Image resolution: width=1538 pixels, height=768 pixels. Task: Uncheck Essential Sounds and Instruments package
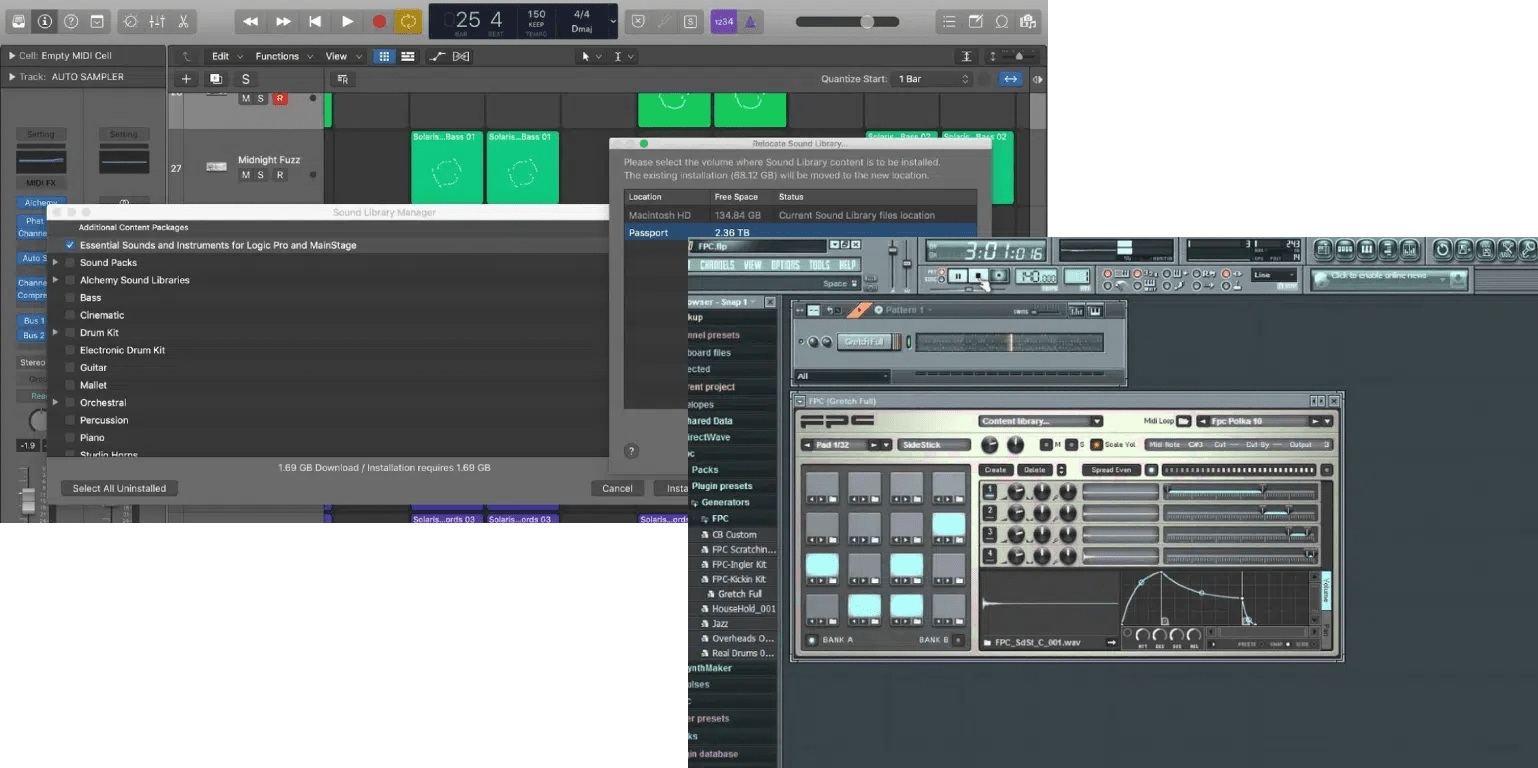pyautogui.click(x=70, y=244)
